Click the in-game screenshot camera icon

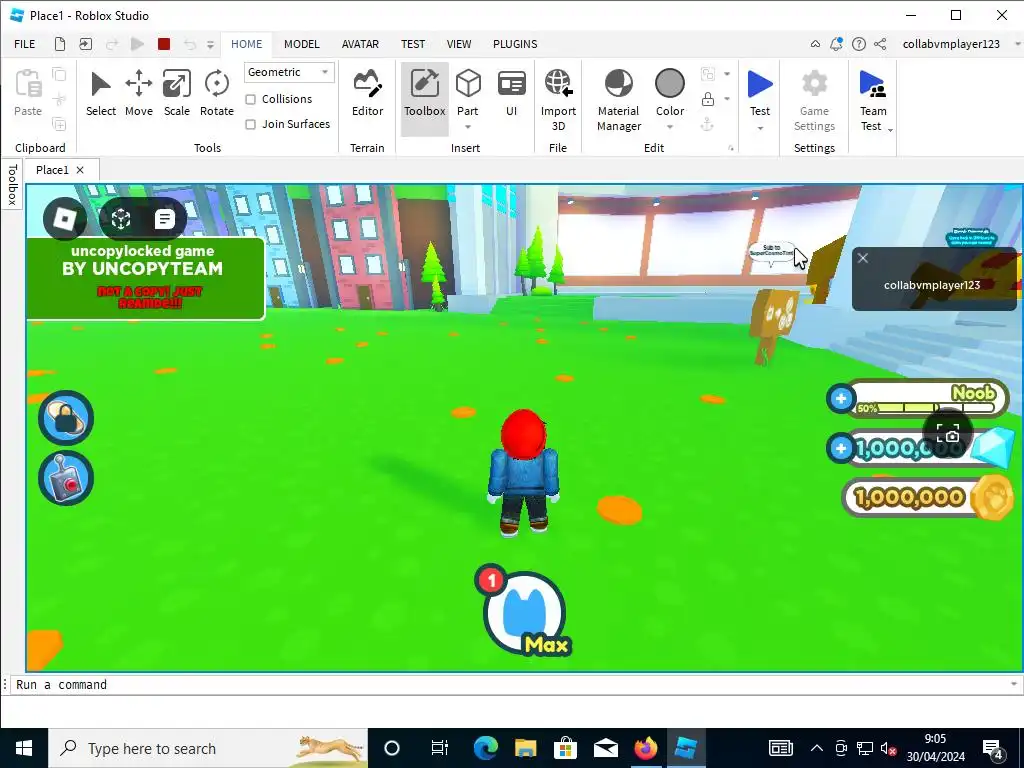point(948,434)
